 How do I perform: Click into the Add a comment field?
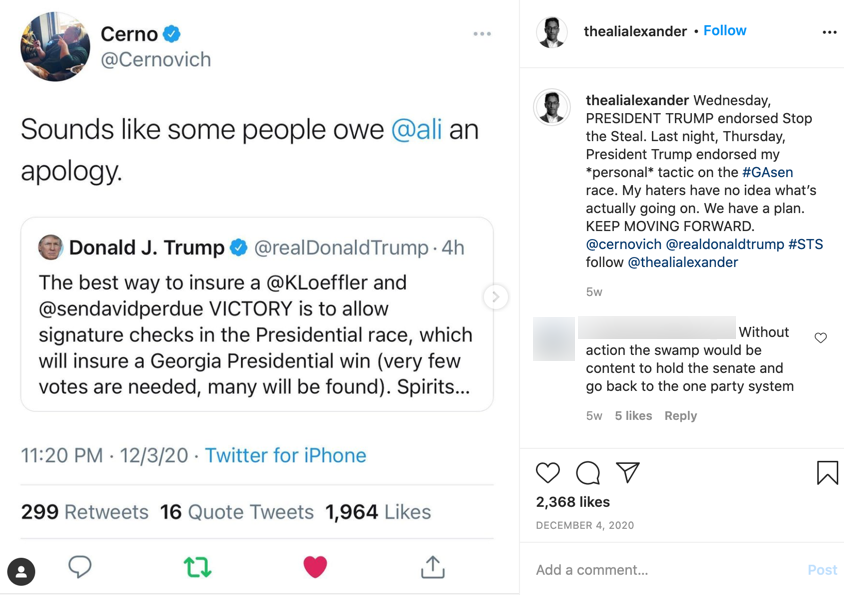pyautogui.click(x=660, y=570)
